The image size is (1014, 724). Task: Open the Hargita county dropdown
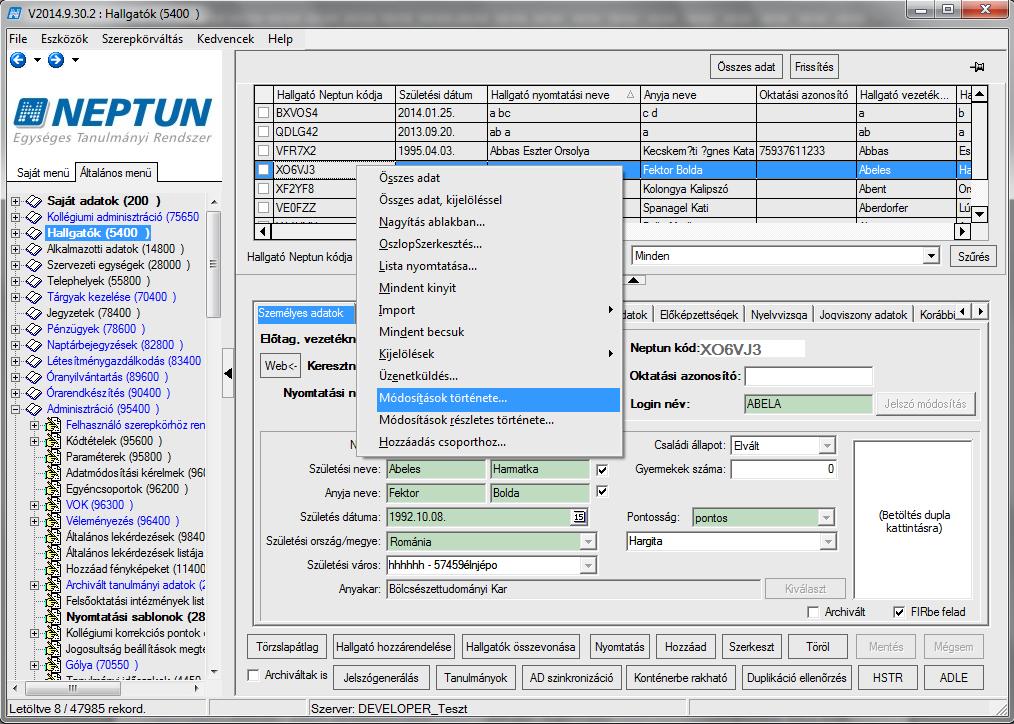coord(828,541)
